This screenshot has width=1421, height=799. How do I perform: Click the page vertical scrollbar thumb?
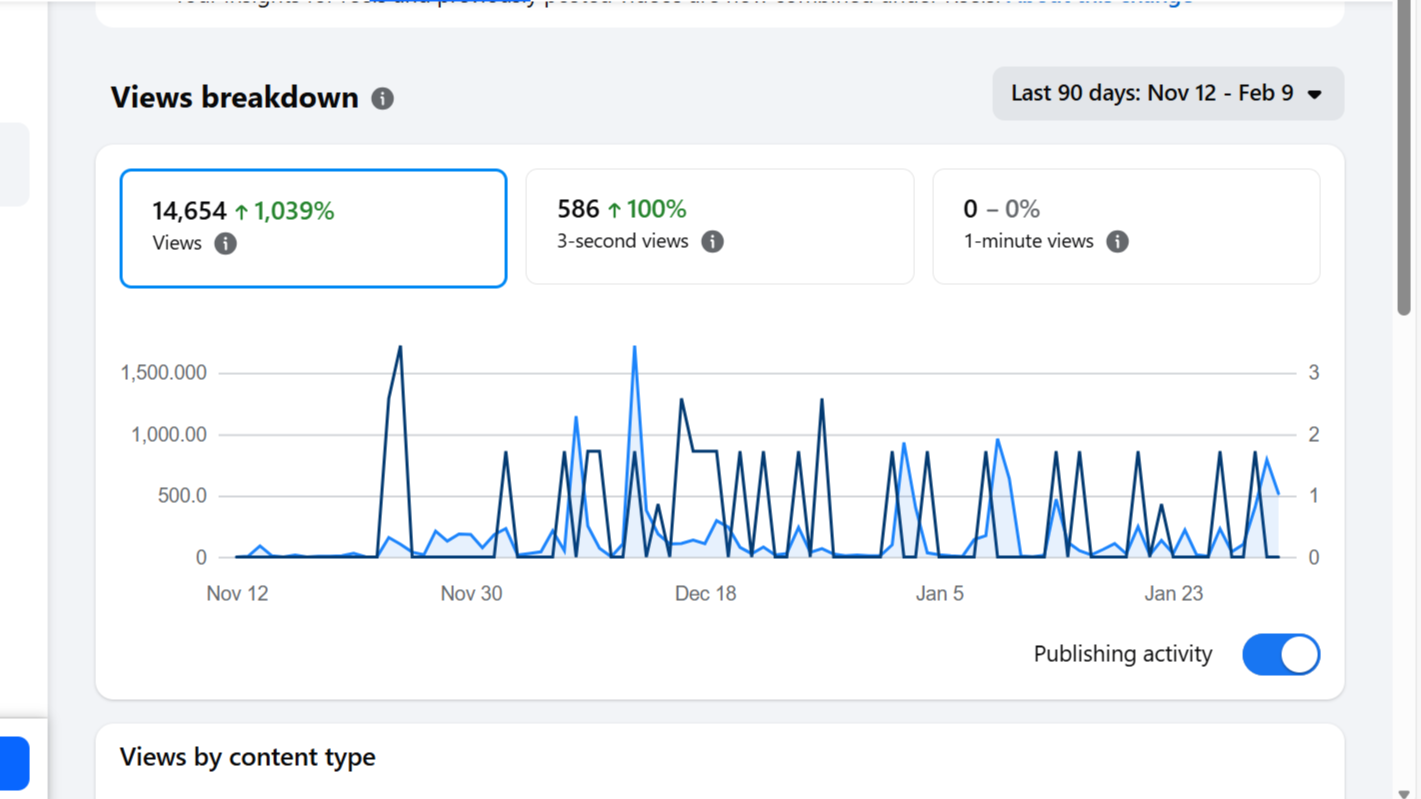[x=1404, y=160]
